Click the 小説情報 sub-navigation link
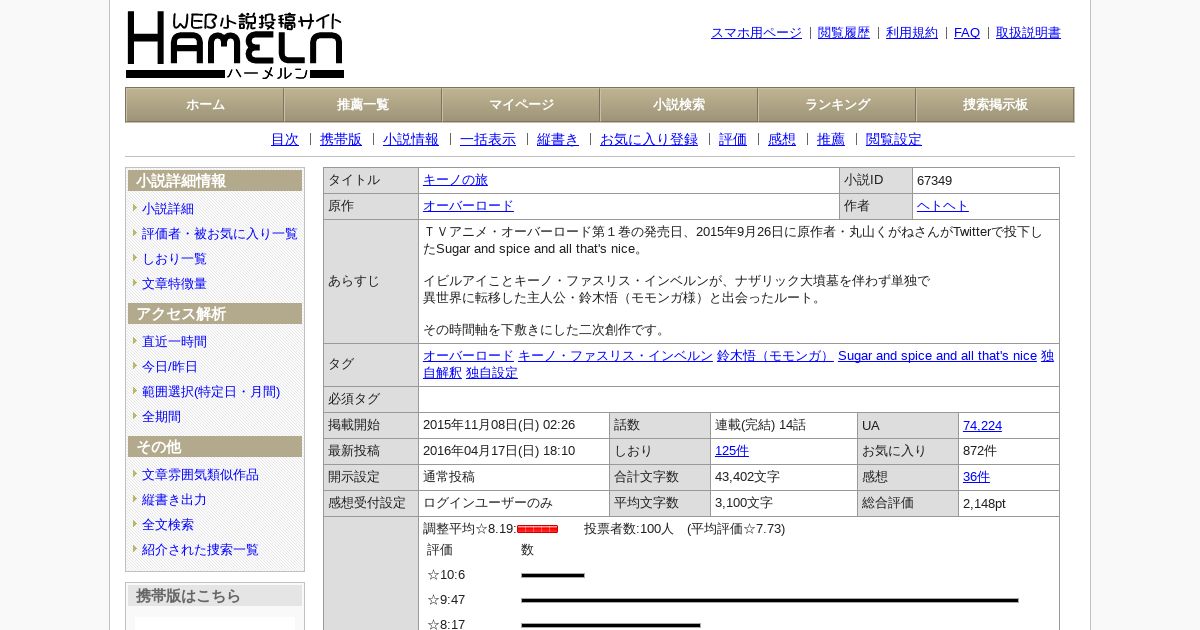Viewport: 1200px width, 630px height. click(411, 140)
